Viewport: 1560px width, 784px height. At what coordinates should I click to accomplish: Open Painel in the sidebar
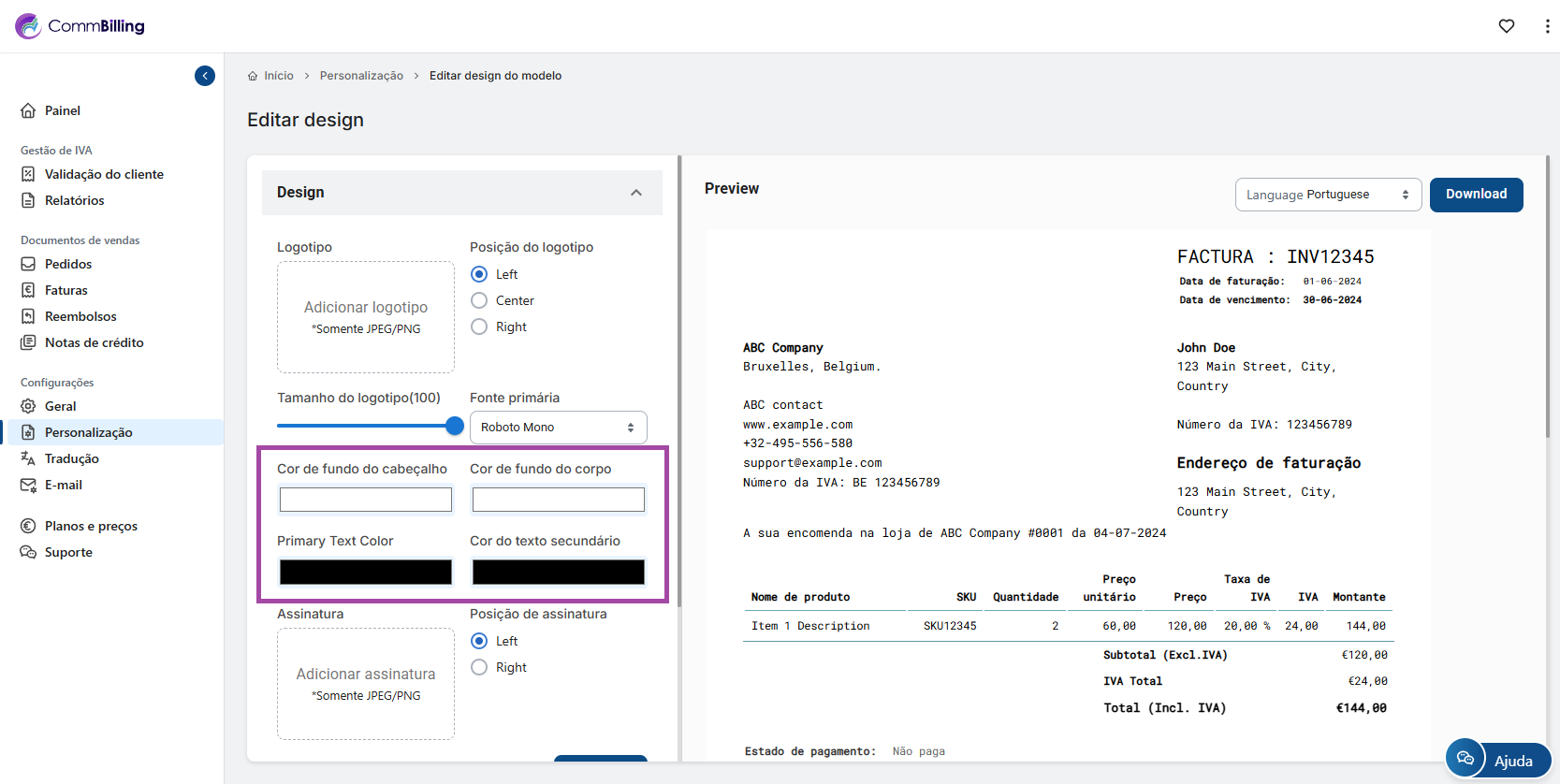63,110
